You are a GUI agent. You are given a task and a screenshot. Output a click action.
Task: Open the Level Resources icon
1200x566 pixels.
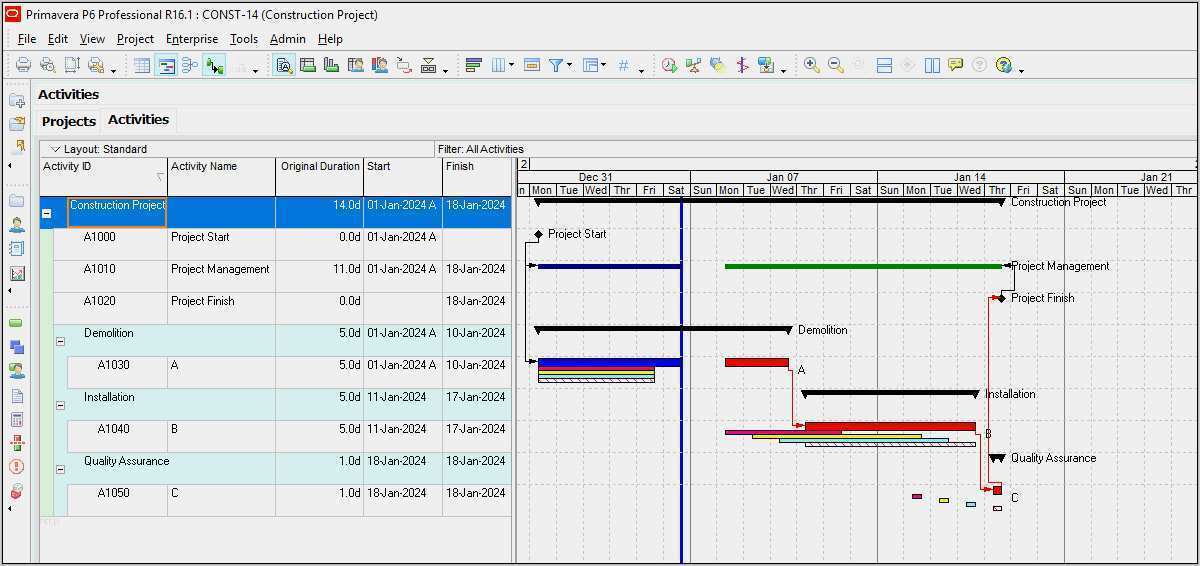coord(693,65)
